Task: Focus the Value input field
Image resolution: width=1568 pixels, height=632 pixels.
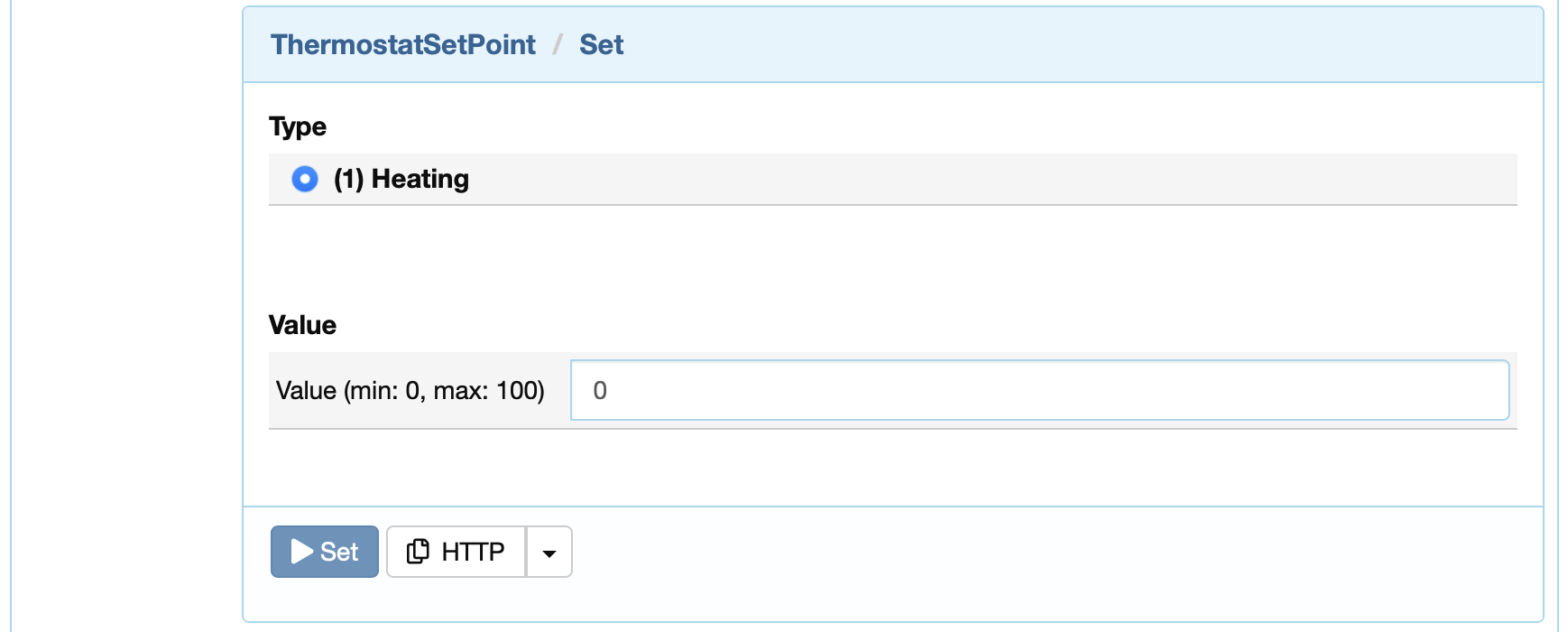Action: coord(1040,390)
